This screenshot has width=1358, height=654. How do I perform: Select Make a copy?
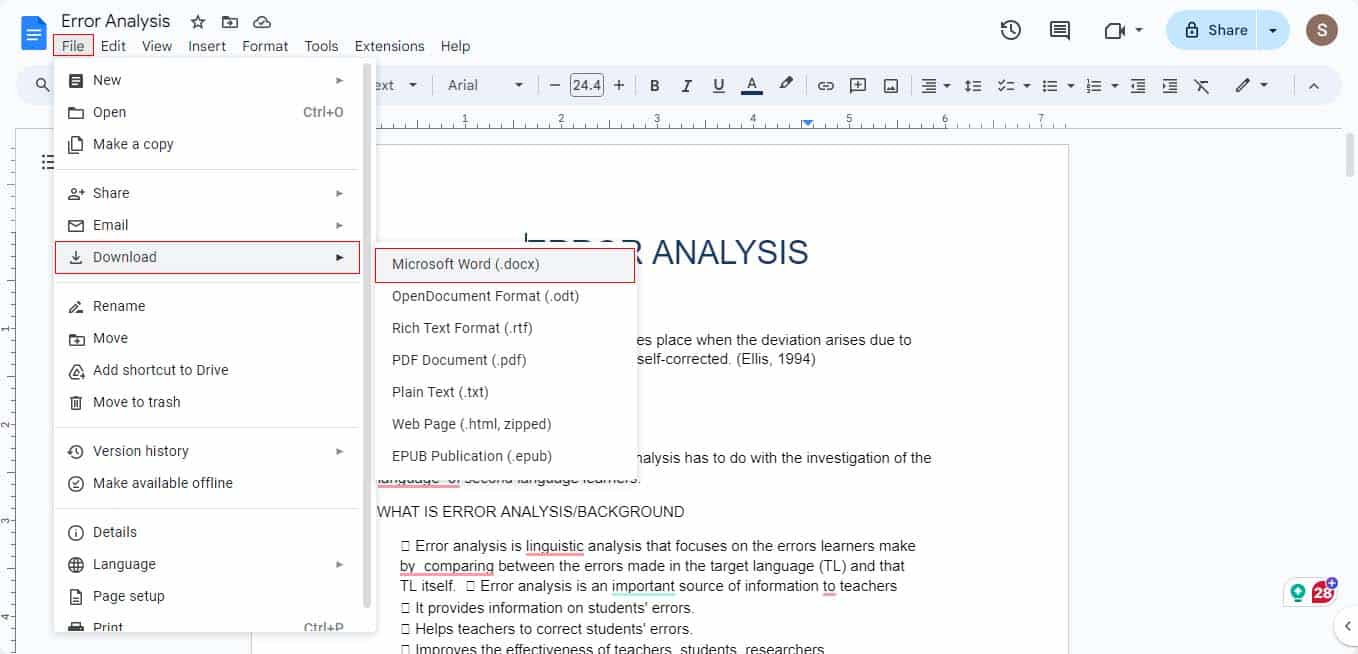[x=207, y=144]
